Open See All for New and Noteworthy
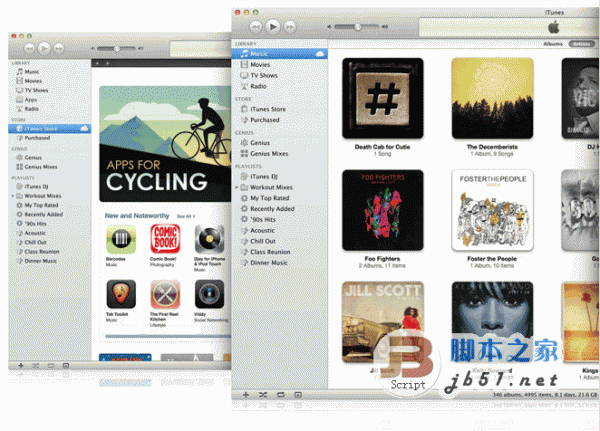Screen dimensions: 600x431 pos(185,215)
